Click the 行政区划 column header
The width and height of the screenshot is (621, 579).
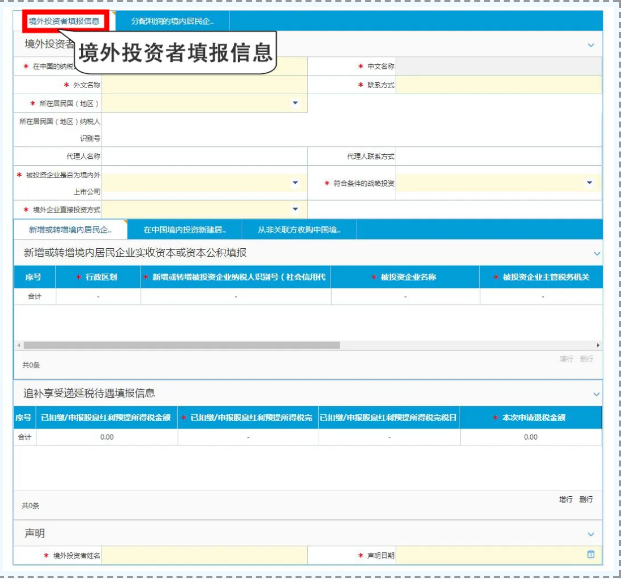click(x=98, y=277)
